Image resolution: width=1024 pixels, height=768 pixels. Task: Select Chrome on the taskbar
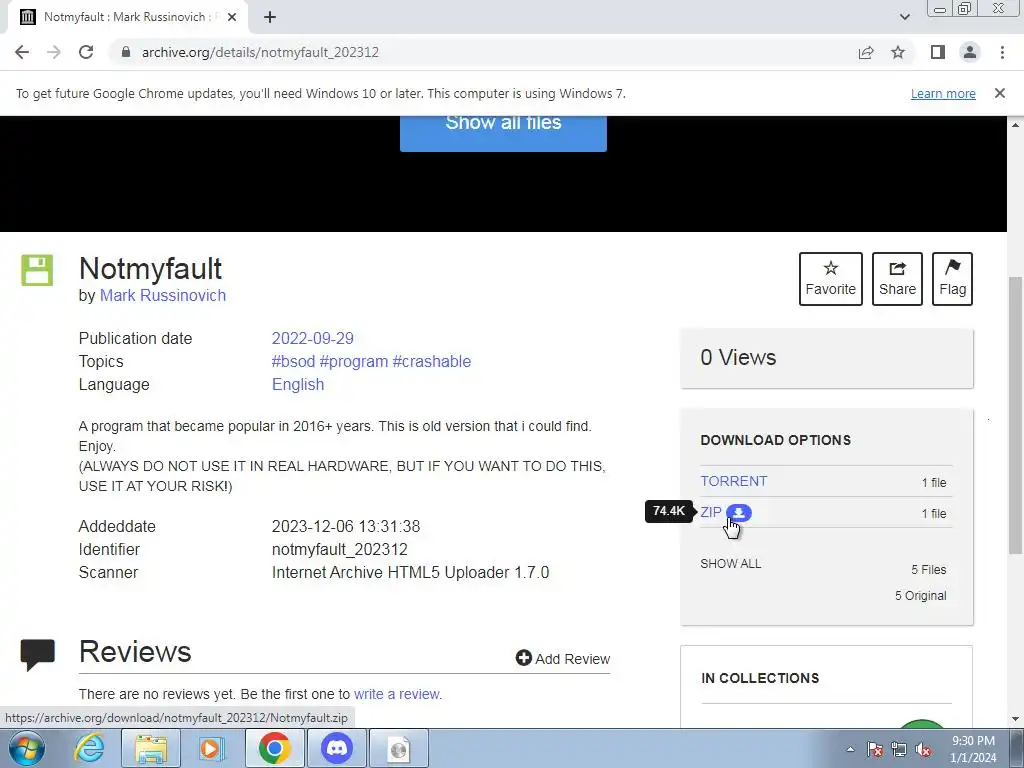(x=274, y=748)
